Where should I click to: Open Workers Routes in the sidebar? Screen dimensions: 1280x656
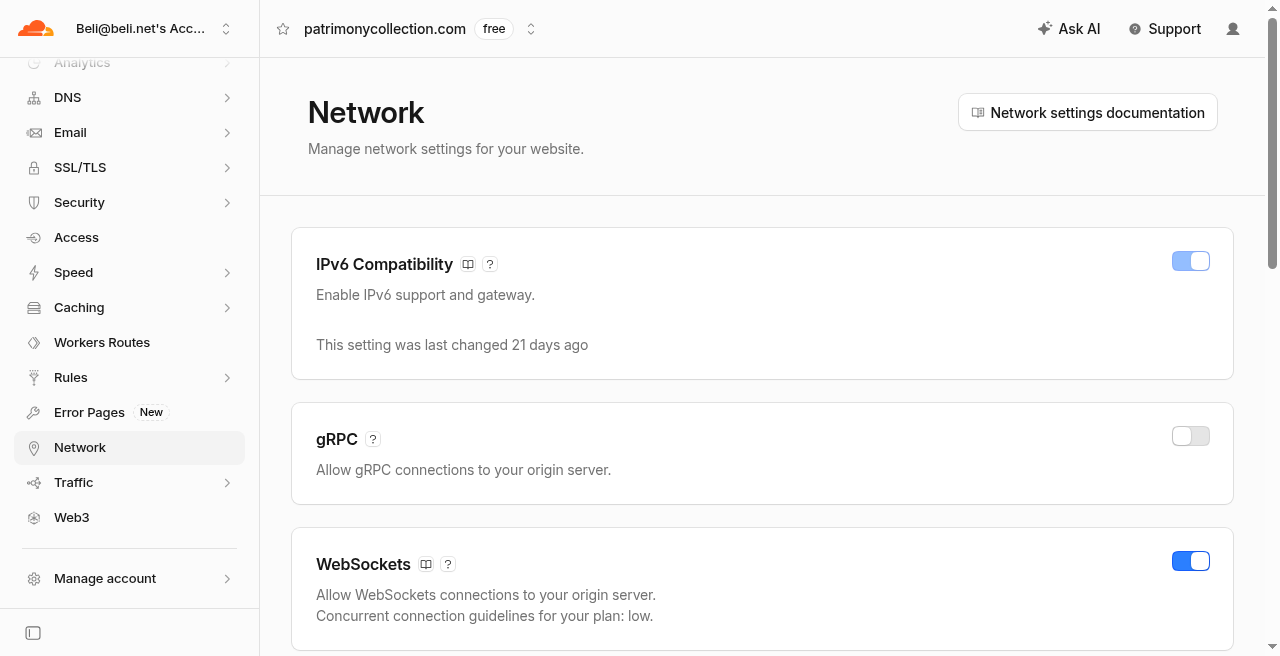pos(129,343)
